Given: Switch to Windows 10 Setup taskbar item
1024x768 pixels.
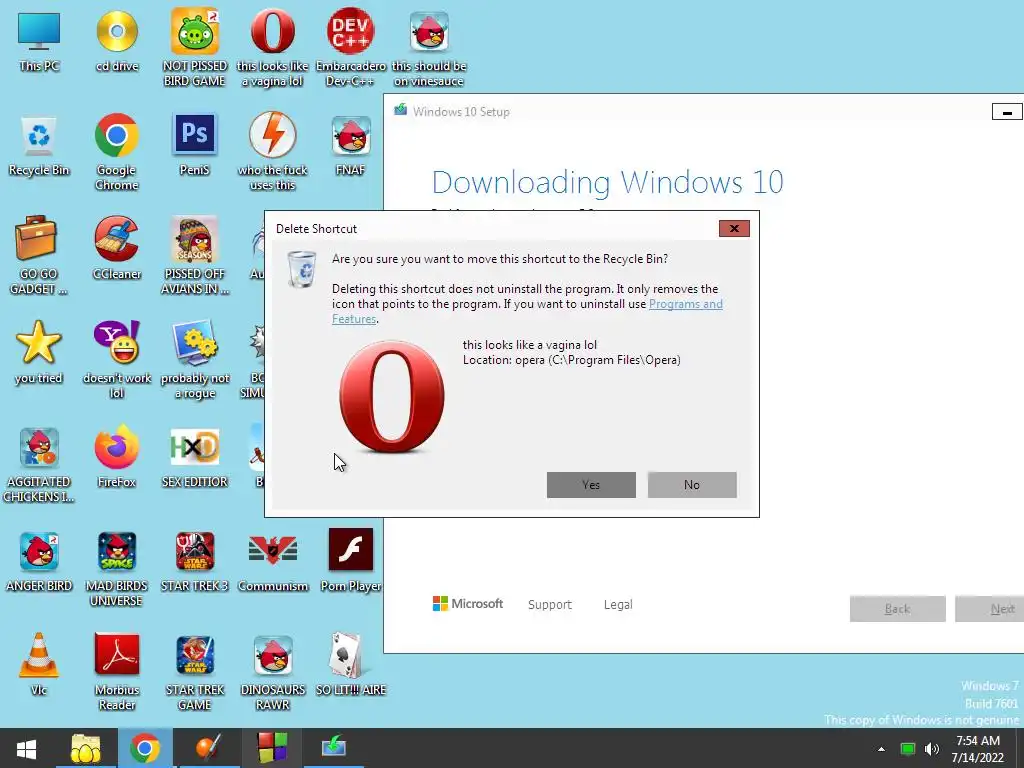Looking at the screenshot, I should click(x=334, y=748).
